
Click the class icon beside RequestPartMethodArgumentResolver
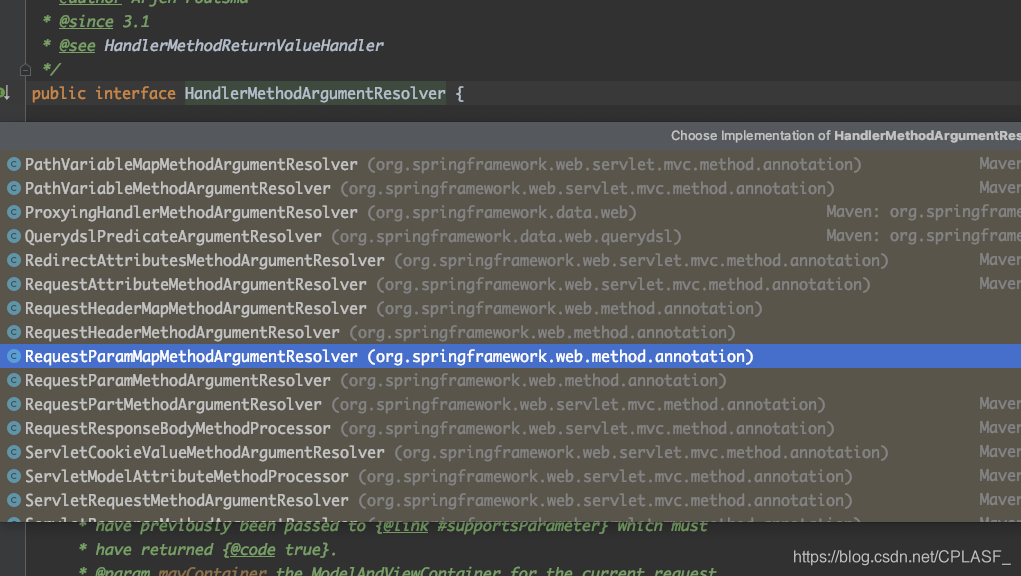tap(14, 405)
